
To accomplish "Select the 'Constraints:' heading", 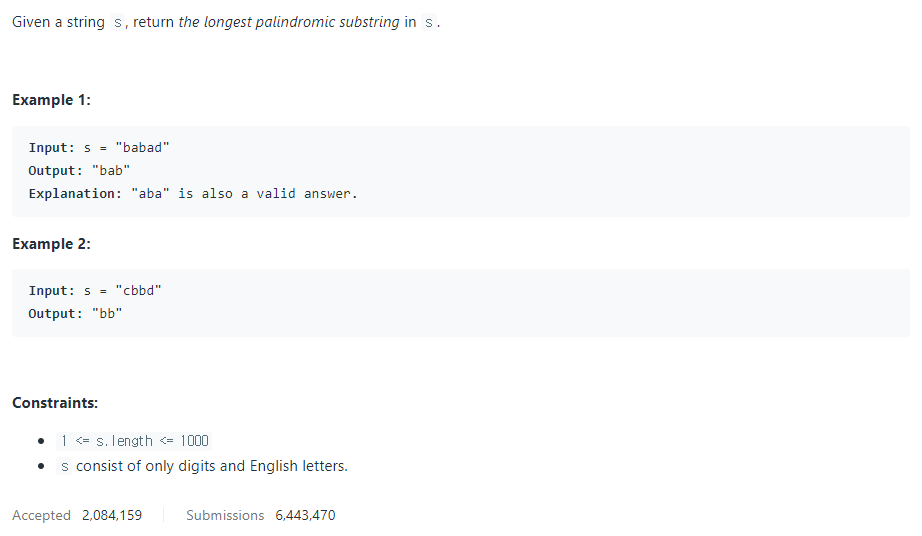I will 55,403.
